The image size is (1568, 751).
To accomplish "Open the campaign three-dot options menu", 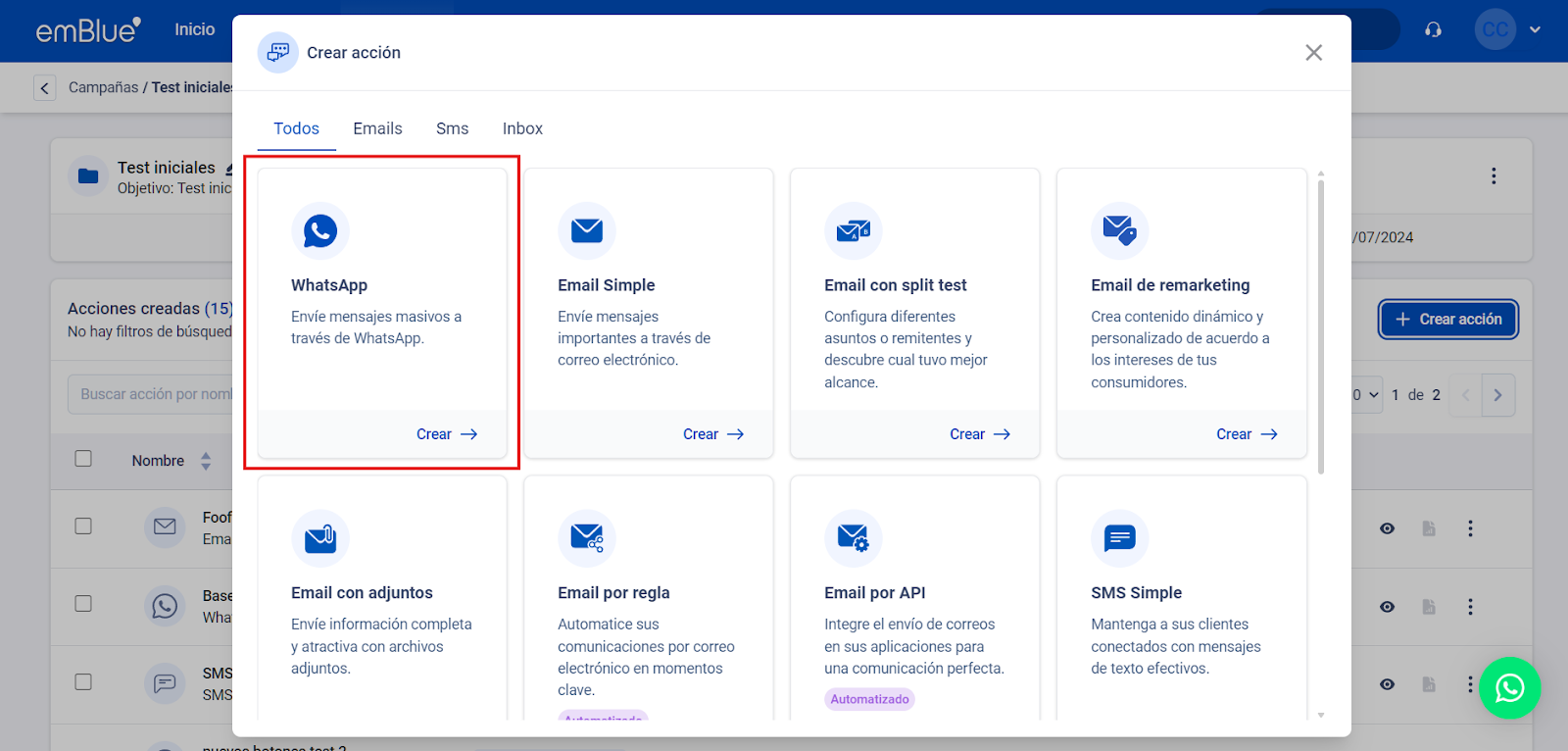I will pyautogui.click(x=1494, y=176).
